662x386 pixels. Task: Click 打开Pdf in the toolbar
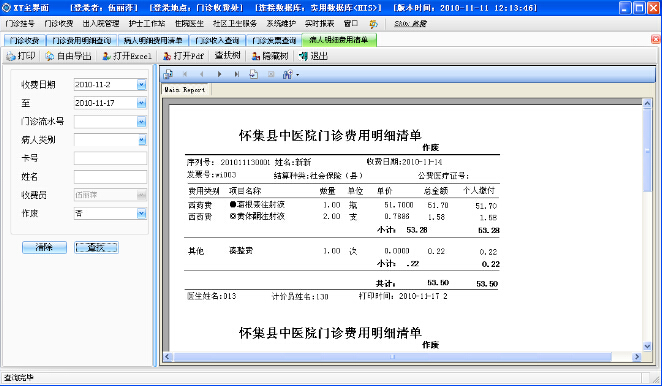click(184, 56)
